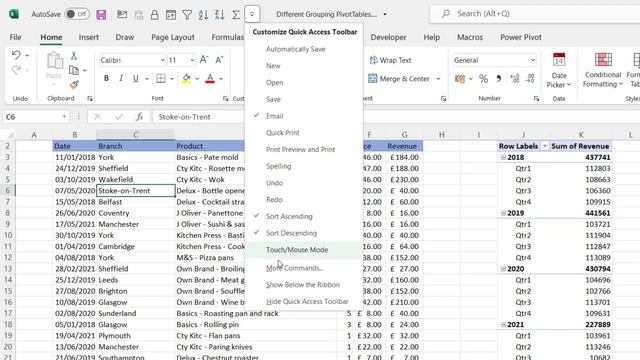Close the Customize Quick Access Toolbar dropdown arrow
Viewport: 640px width, 360px height.
point(252,14)
